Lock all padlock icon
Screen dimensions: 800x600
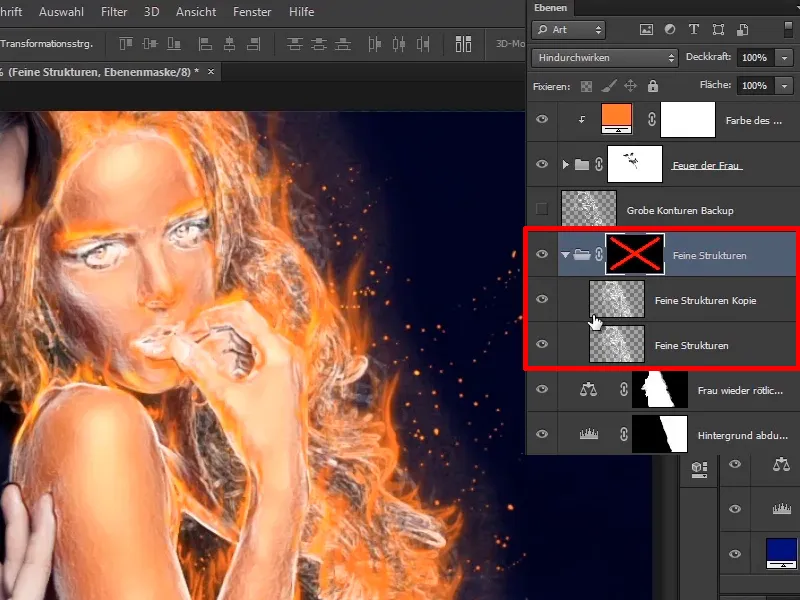coord(653,86)
